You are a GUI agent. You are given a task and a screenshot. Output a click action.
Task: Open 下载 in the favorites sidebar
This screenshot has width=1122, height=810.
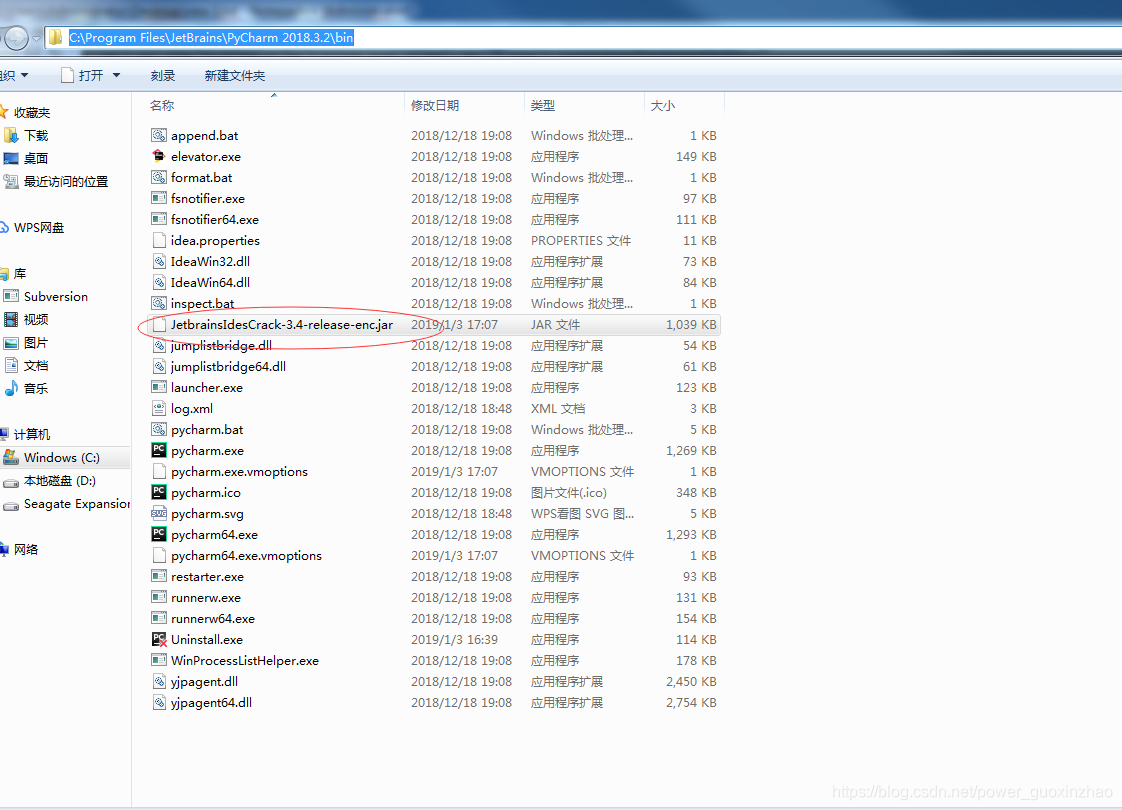[x=36, y=135]
